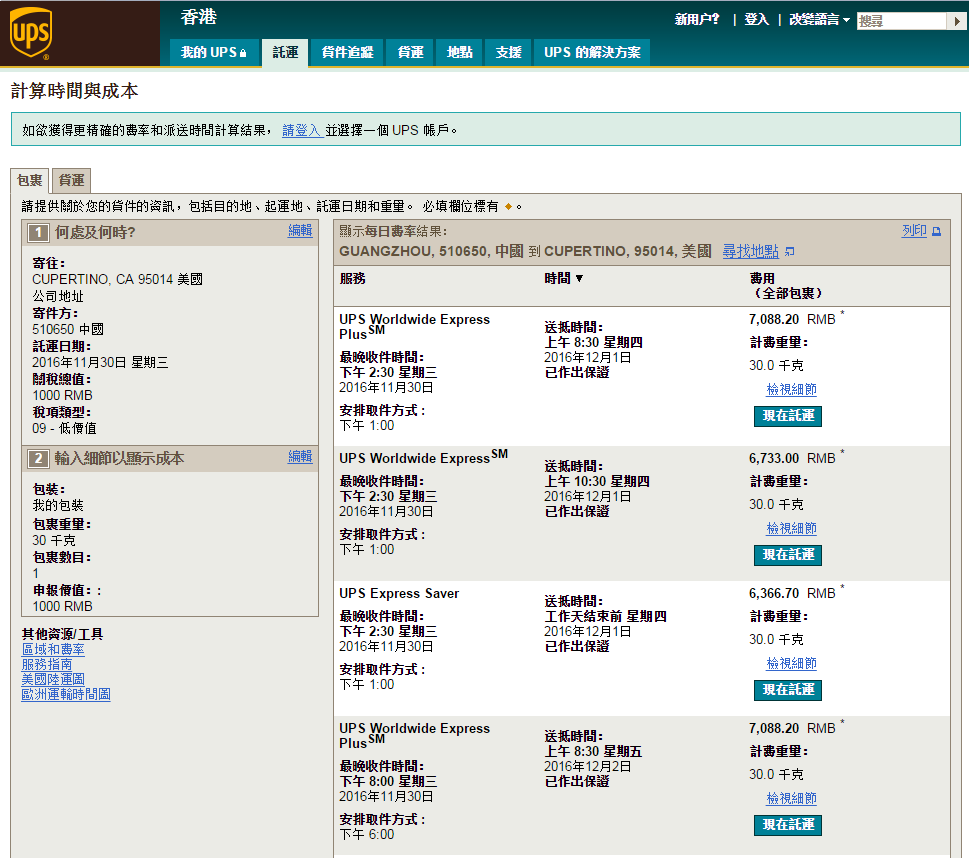The width and height of the screenshot is (969, 858).
Task: Click 編輯 for 輸入細節以顯示成本 section
Action: coord(300,456)
